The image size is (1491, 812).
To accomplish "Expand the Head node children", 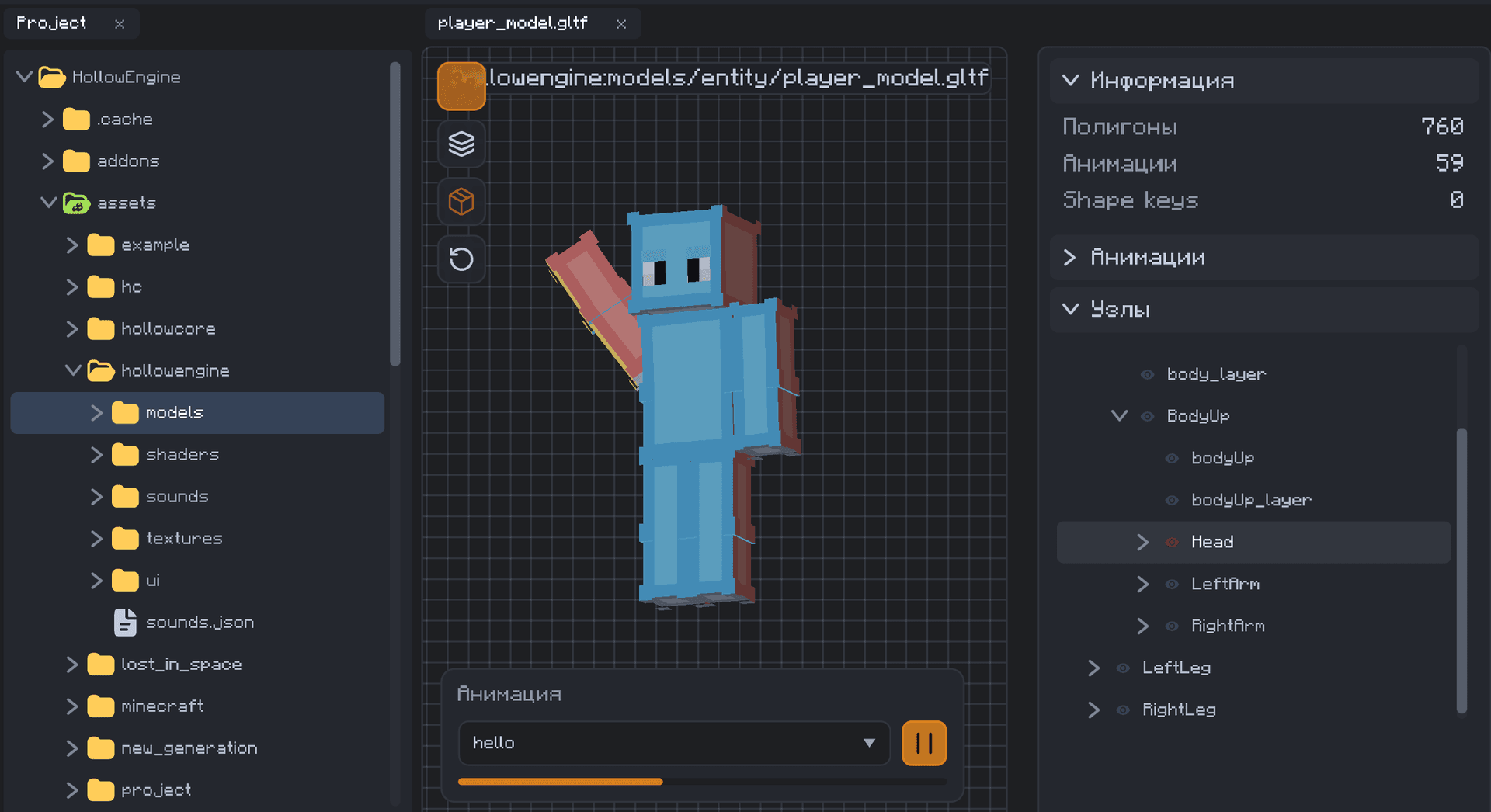I will coord(1142,542).
